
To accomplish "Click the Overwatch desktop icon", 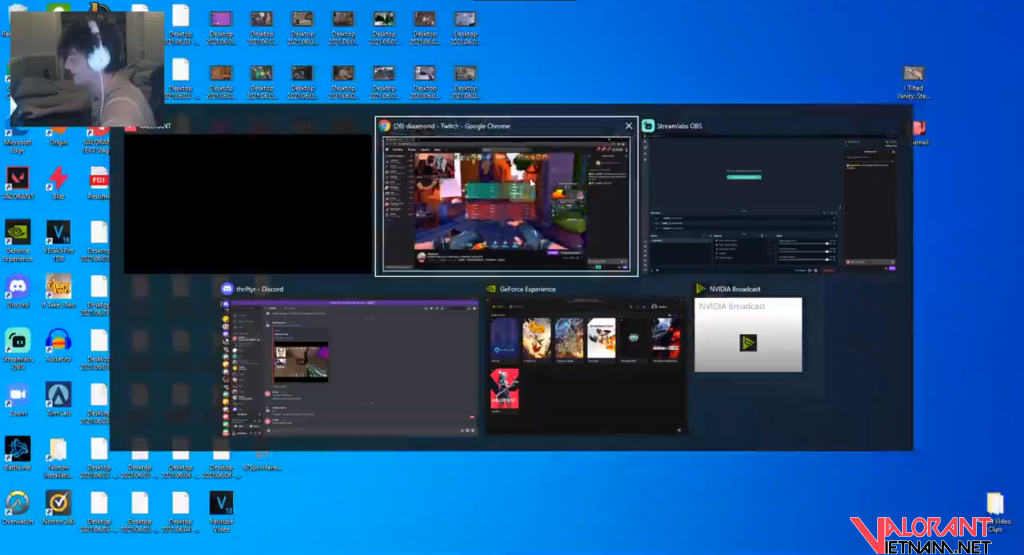I will pyautogui.click(x=17, y=503).
